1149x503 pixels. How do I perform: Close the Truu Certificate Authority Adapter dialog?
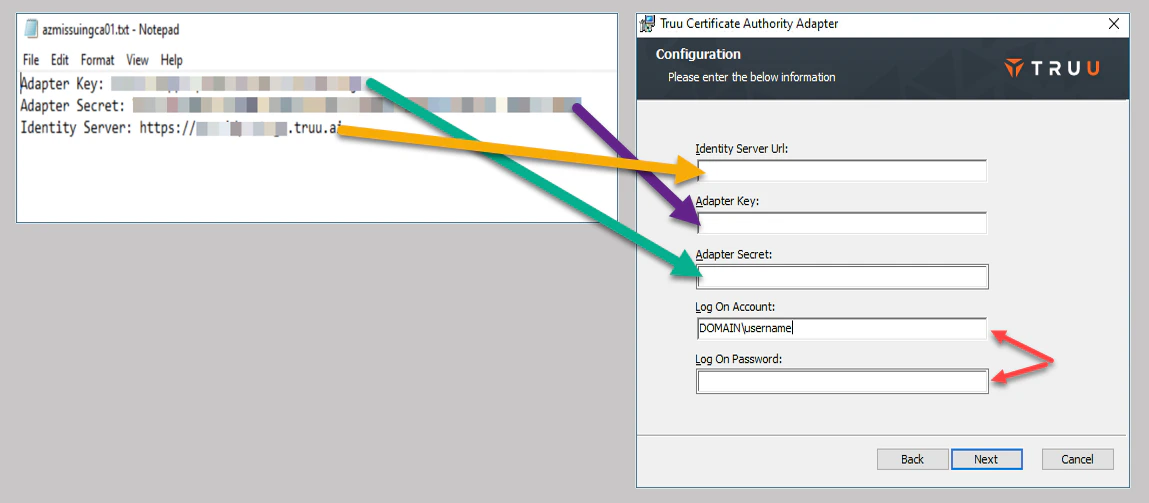click(1114, 23)
